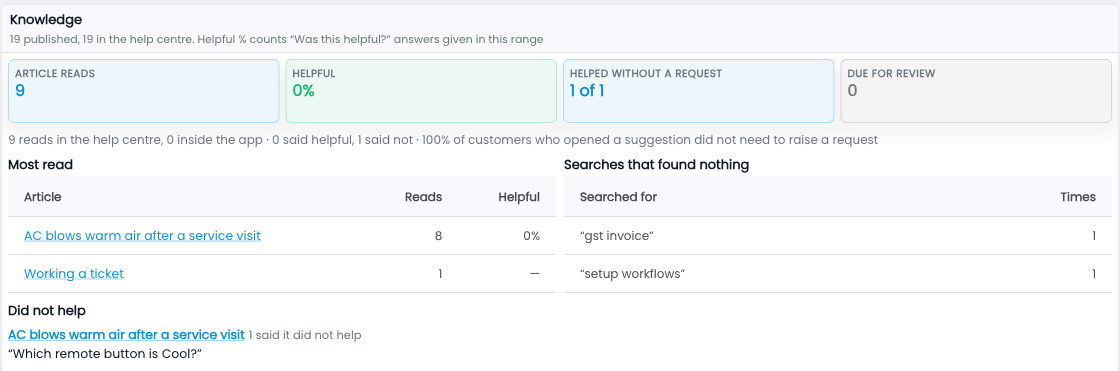The height and width of the screenshot is (371, 1120).
Task: Click the Helpful column header
Action: (519, 197)
